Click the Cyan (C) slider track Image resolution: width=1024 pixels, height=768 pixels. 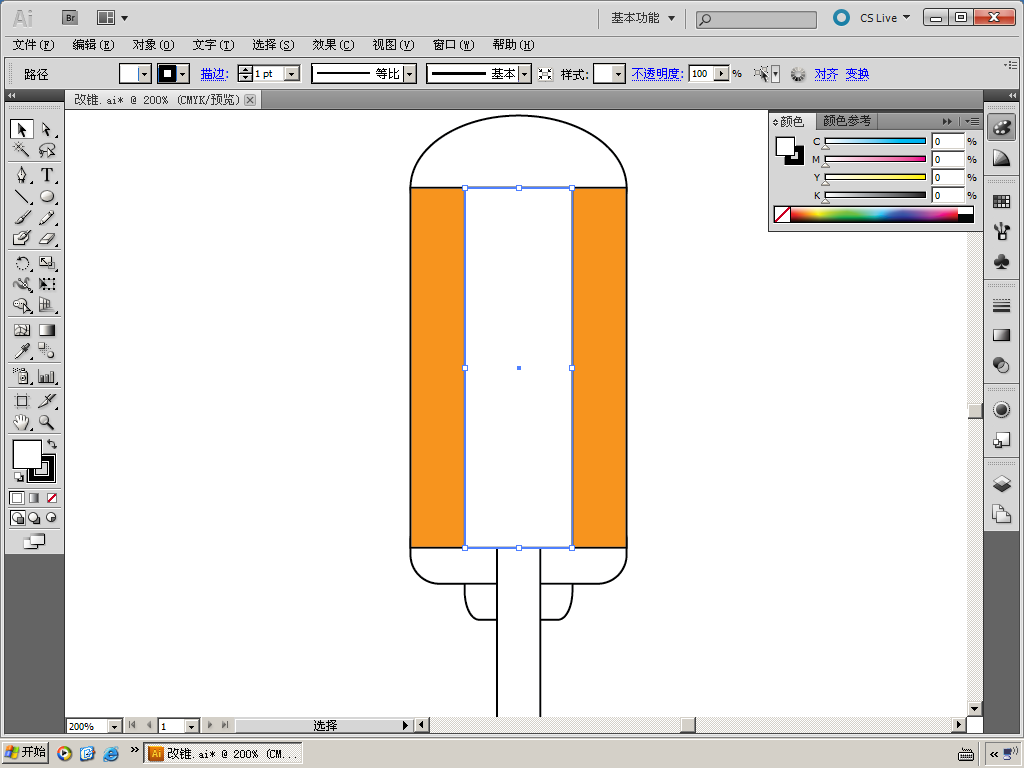(875, 141)
